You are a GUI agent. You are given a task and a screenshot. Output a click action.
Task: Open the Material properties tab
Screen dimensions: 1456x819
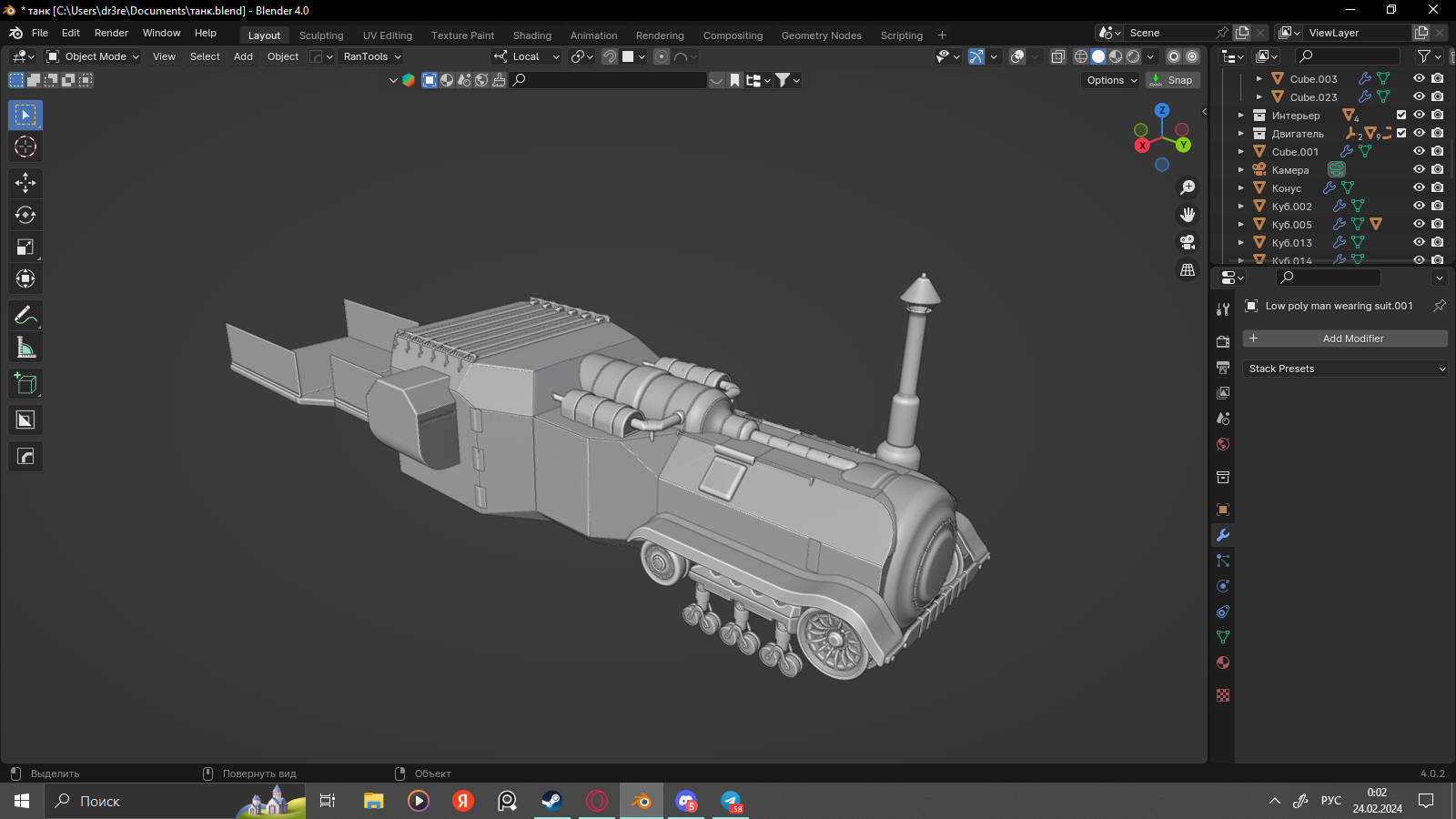(x=1223, y=662)
